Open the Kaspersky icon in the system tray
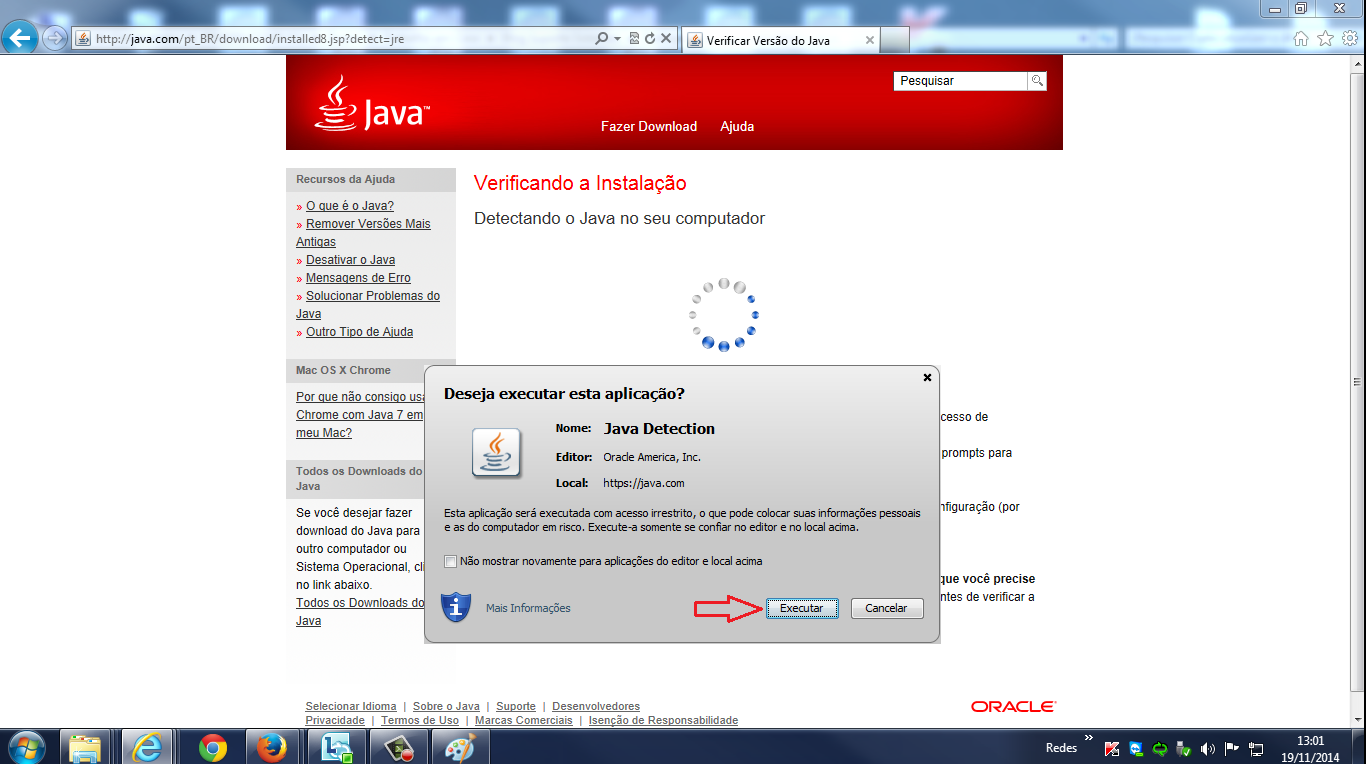This screenshot has height=764, width=1366. [1111, 747]
